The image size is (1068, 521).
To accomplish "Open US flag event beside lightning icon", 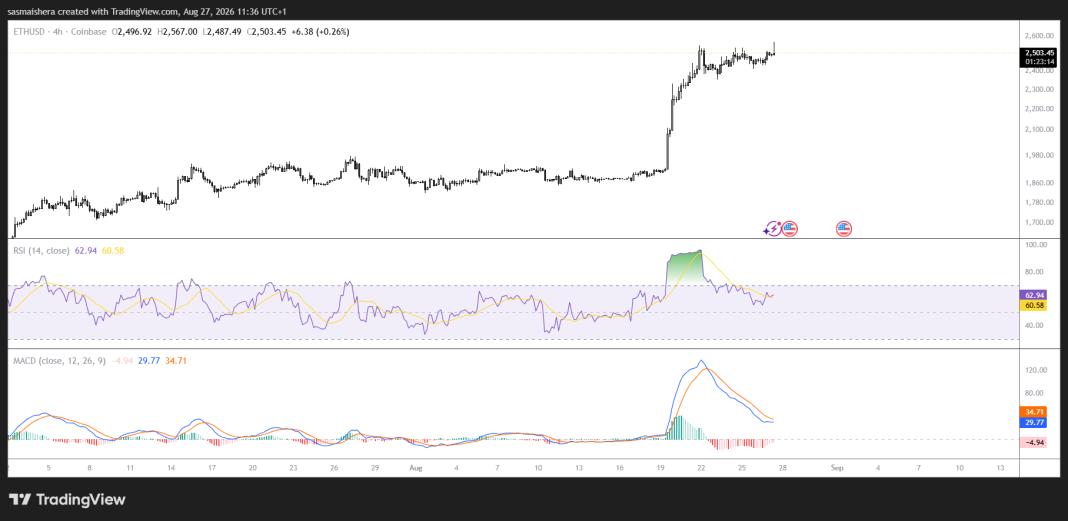I will (789, 229).
